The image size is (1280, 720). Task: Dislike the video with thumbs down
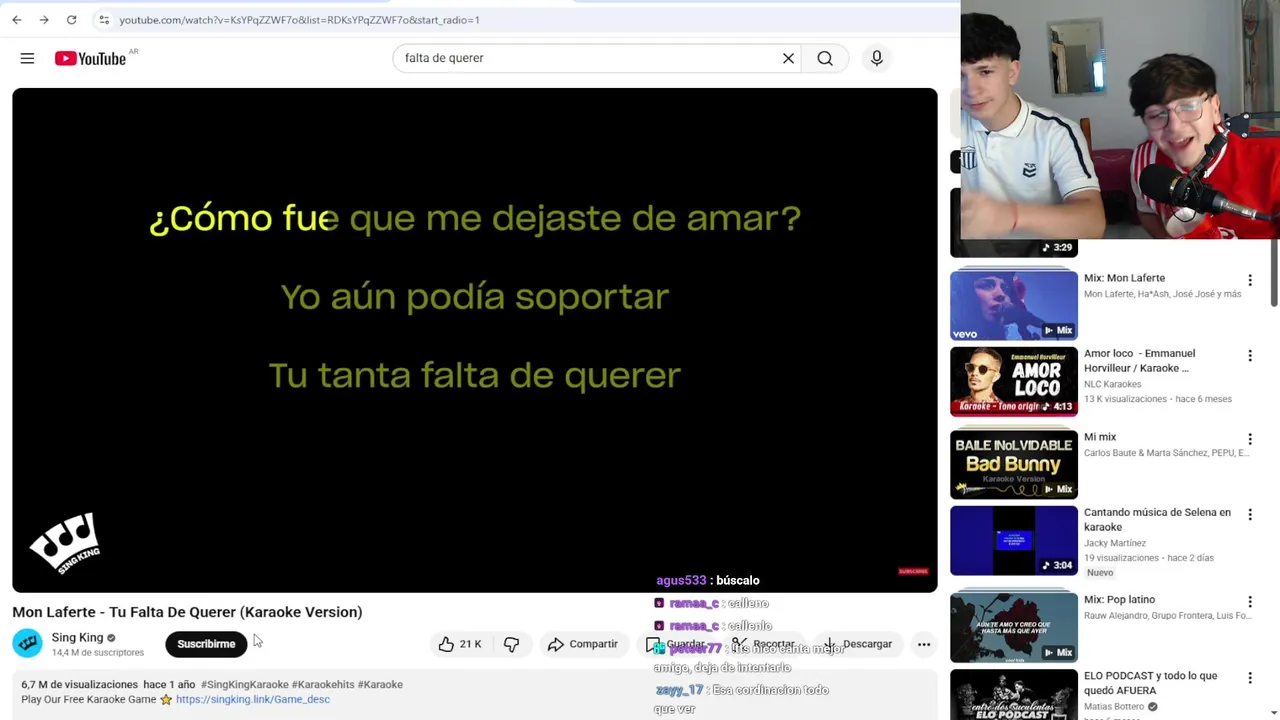(x=511, y=644)
